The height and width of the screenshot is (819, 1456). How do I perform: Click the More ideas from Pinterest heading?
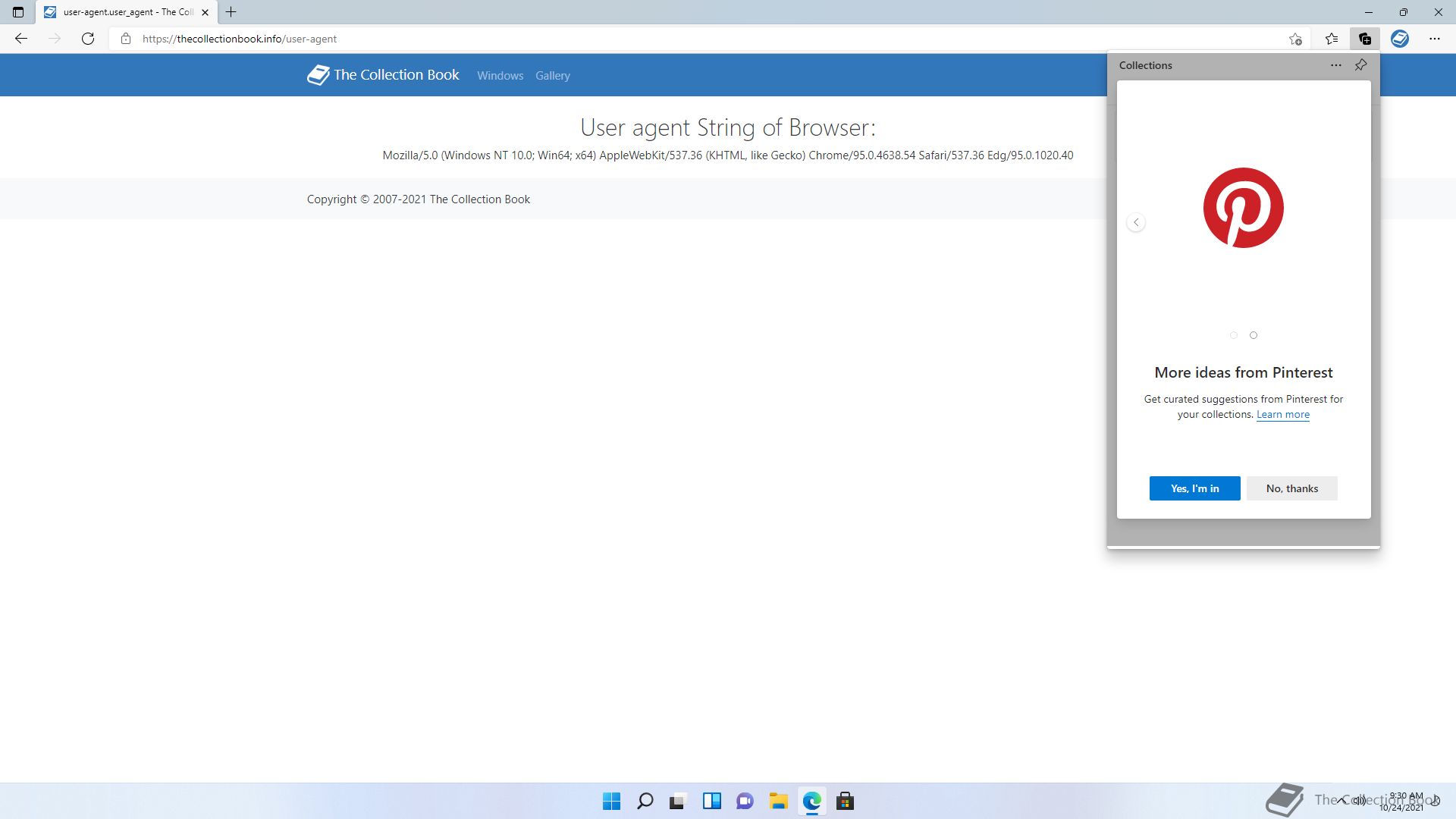[x=1243, y=372]
